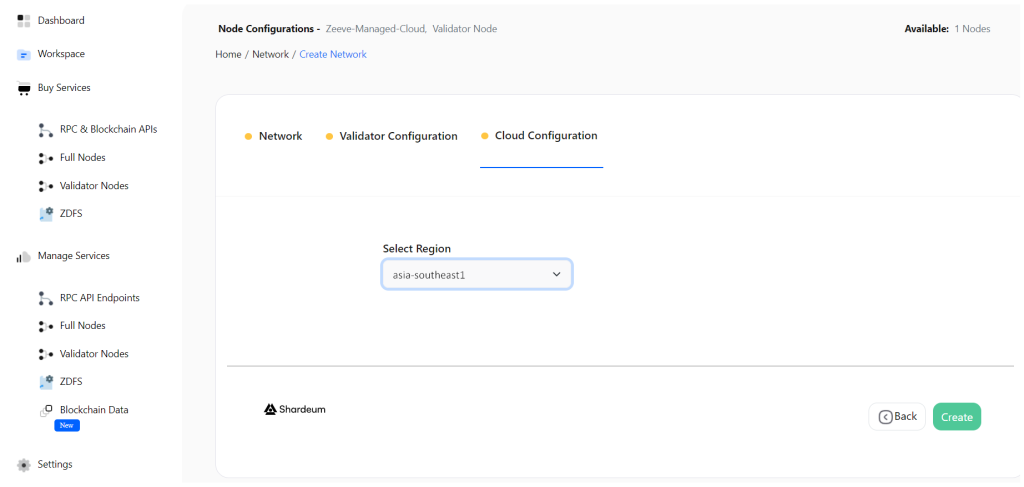Go to Full Nodes under Manage Services

[82, 325]
